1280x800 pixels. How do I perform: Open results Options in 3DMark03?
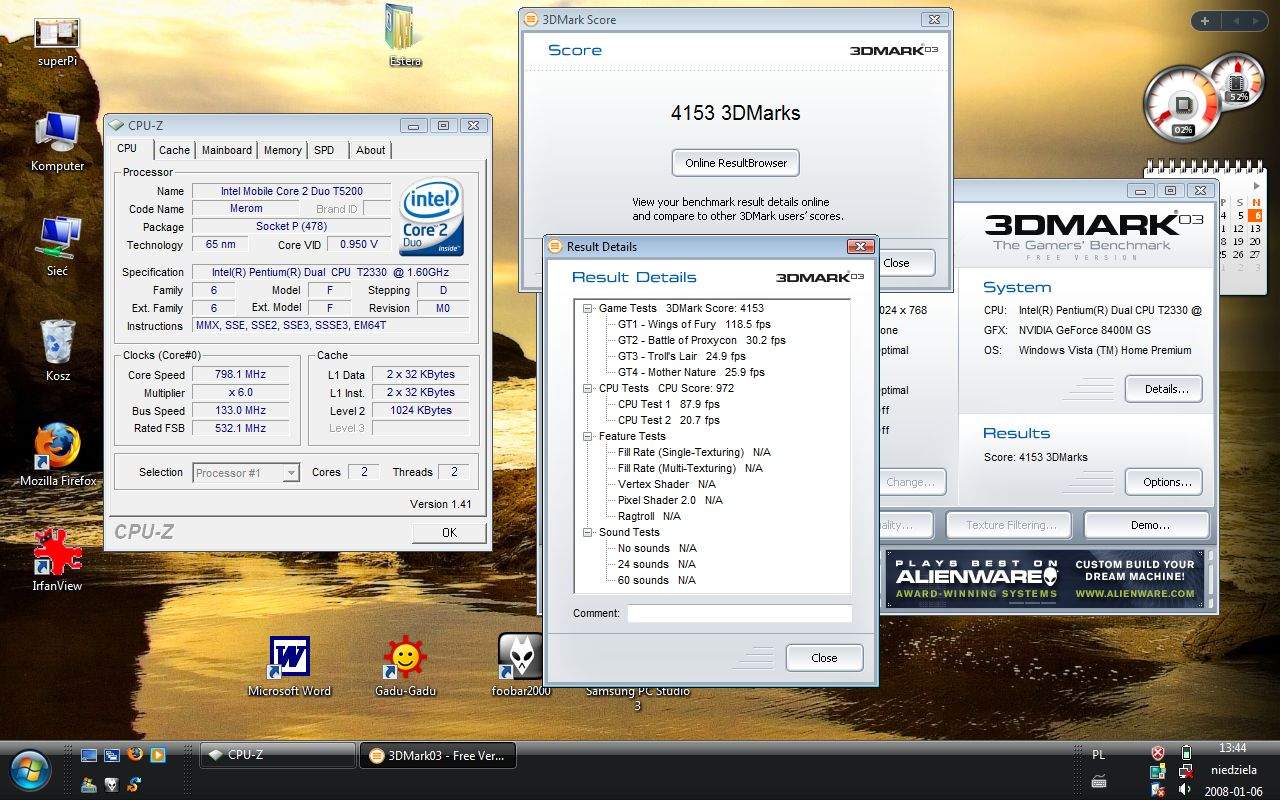[x=1165, y=482]
